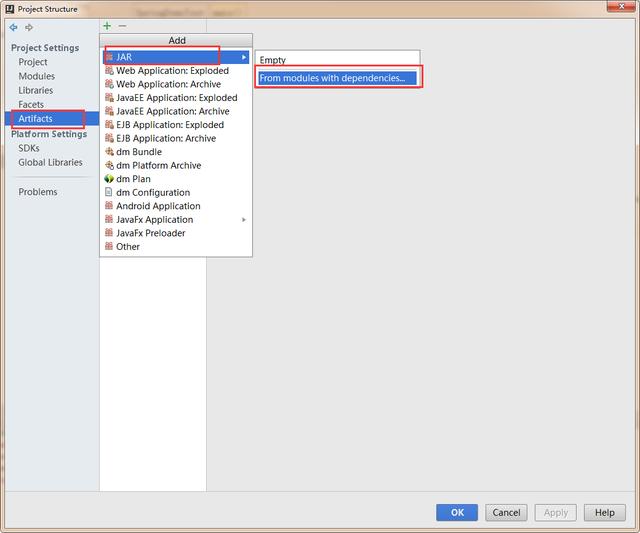Click the dm Platform Archive icon

coord(109,165)
